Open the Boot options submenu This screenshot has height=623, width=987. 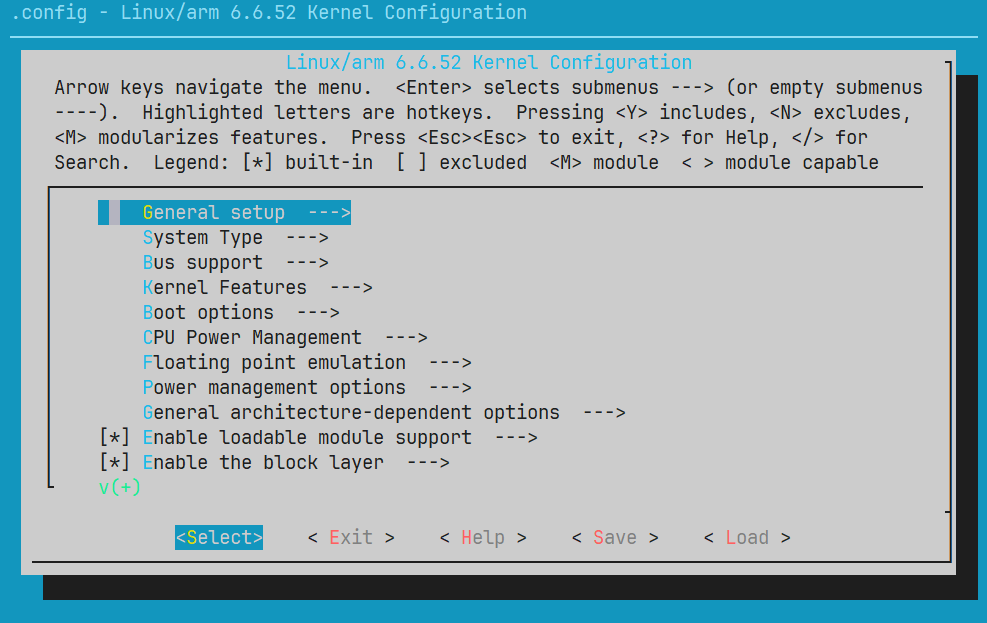[x=208, y=313]
